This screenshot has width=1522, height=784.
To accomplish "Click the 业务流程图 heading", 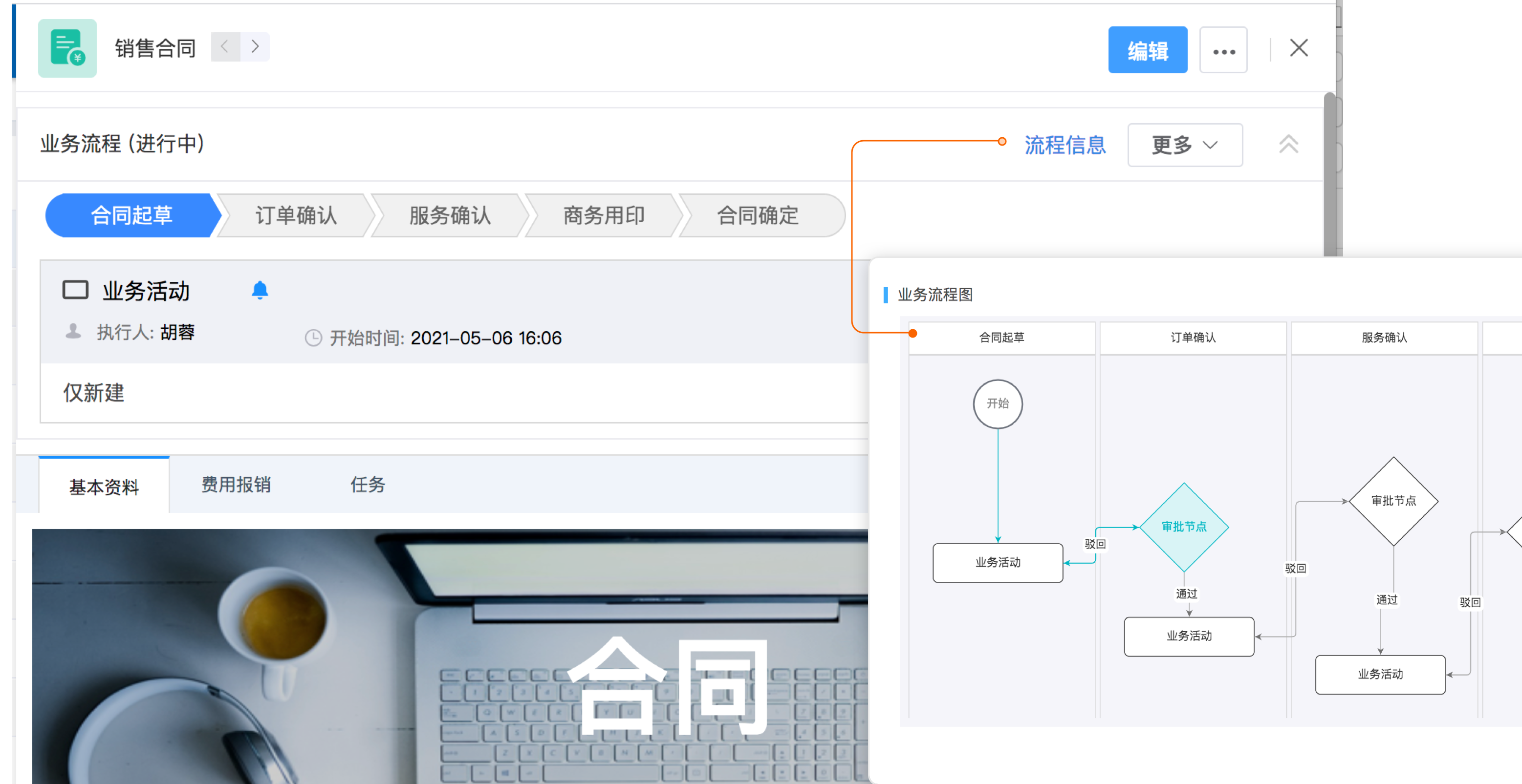I will [x=935, y=295].
